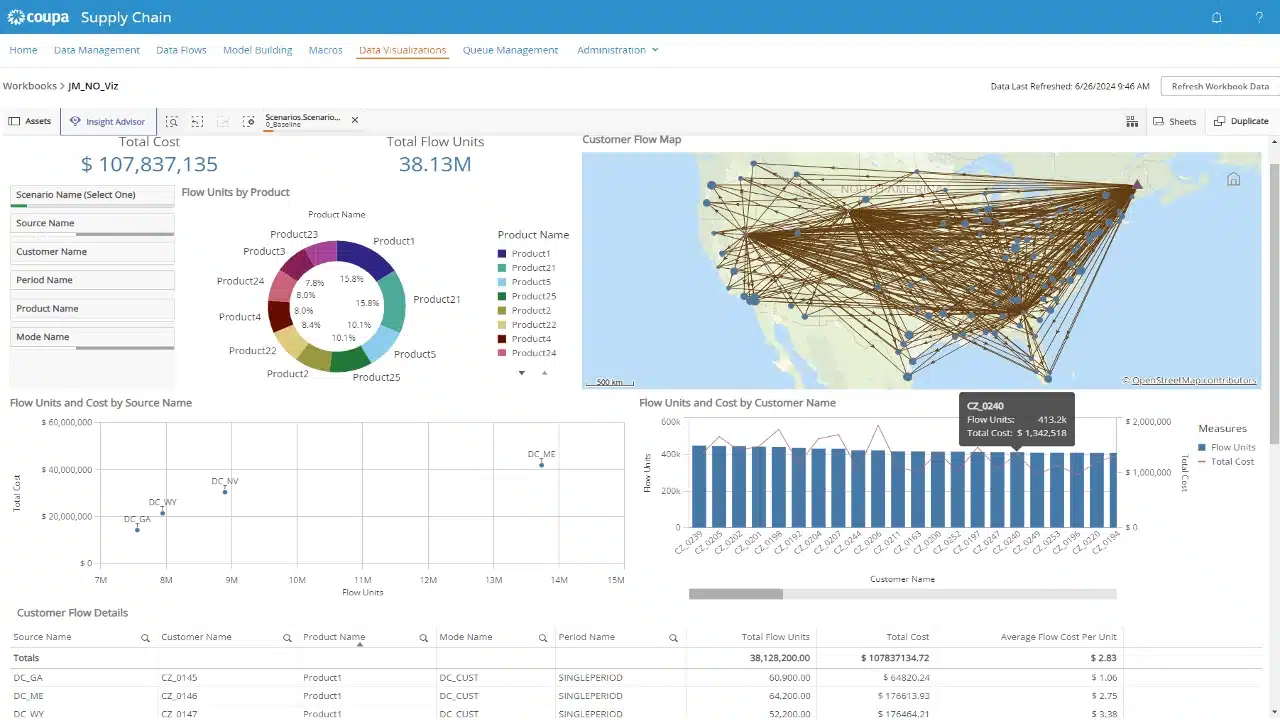Click the search icon in the Source Name column
This screenshot has height=720, width=1280.
pos(145,637)
